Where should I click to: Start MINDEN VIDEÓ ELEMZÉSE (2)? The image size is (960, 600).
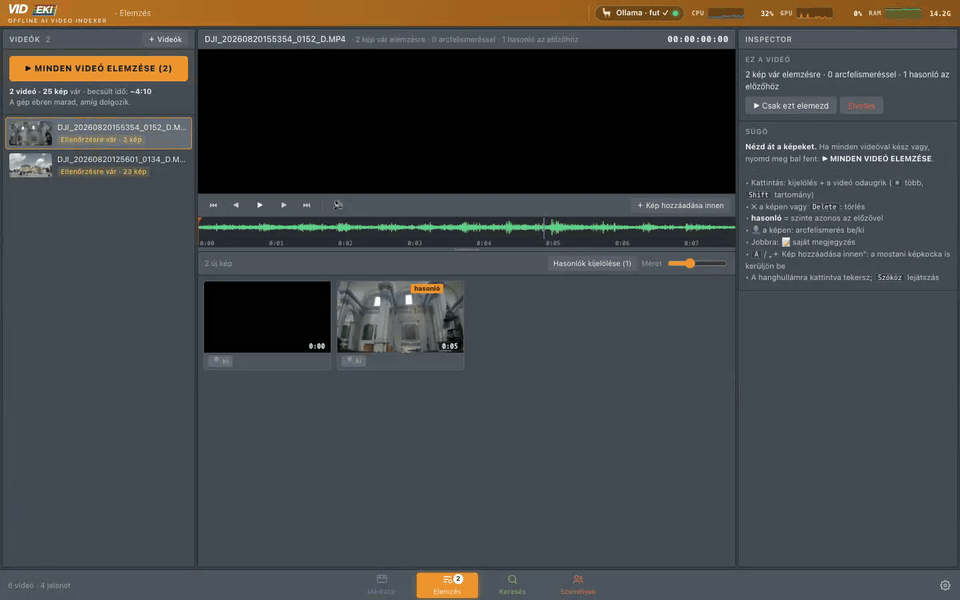tap(99, 69)
